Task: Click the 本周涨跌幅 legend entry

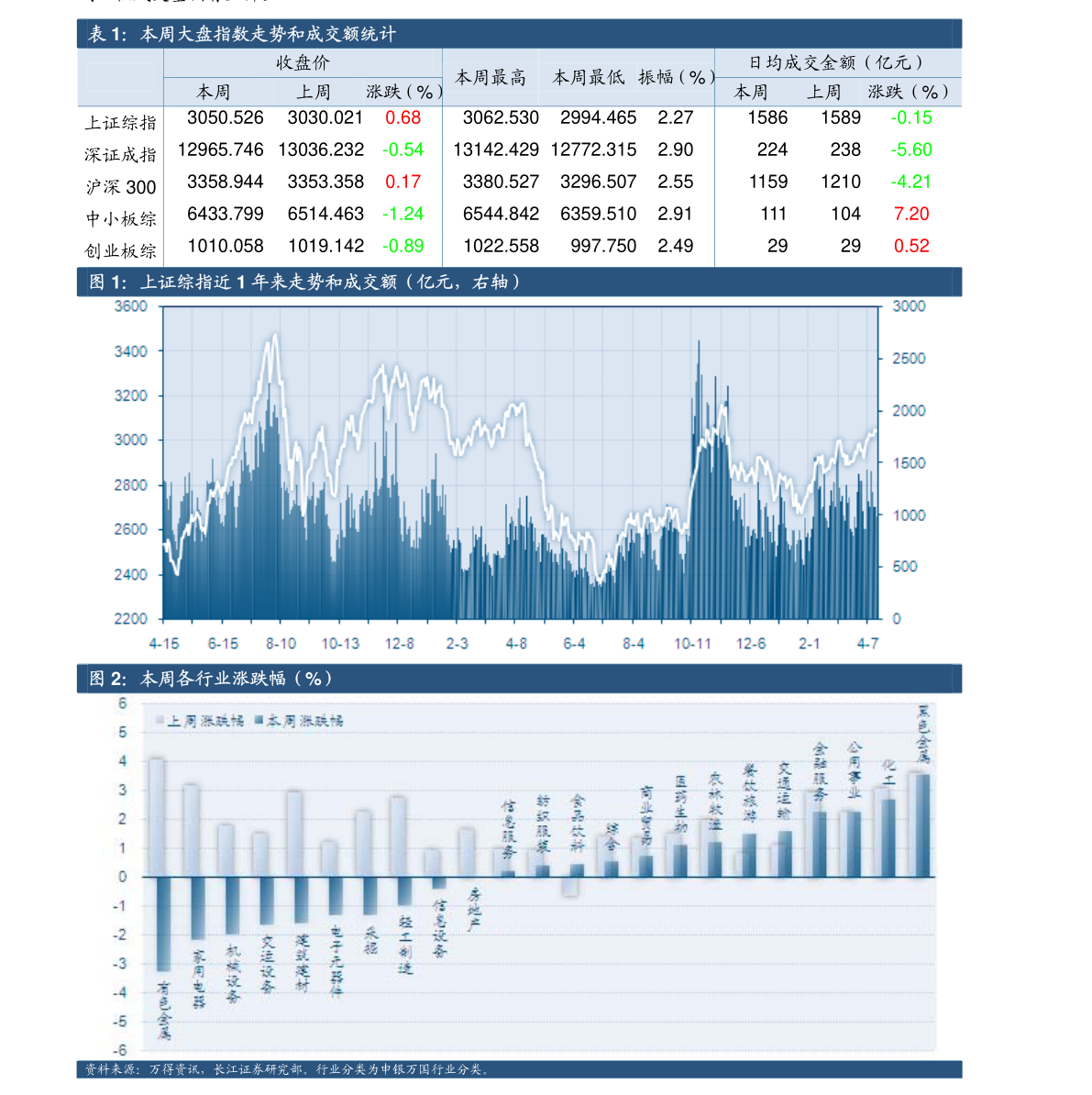Action: click(299, 721)
